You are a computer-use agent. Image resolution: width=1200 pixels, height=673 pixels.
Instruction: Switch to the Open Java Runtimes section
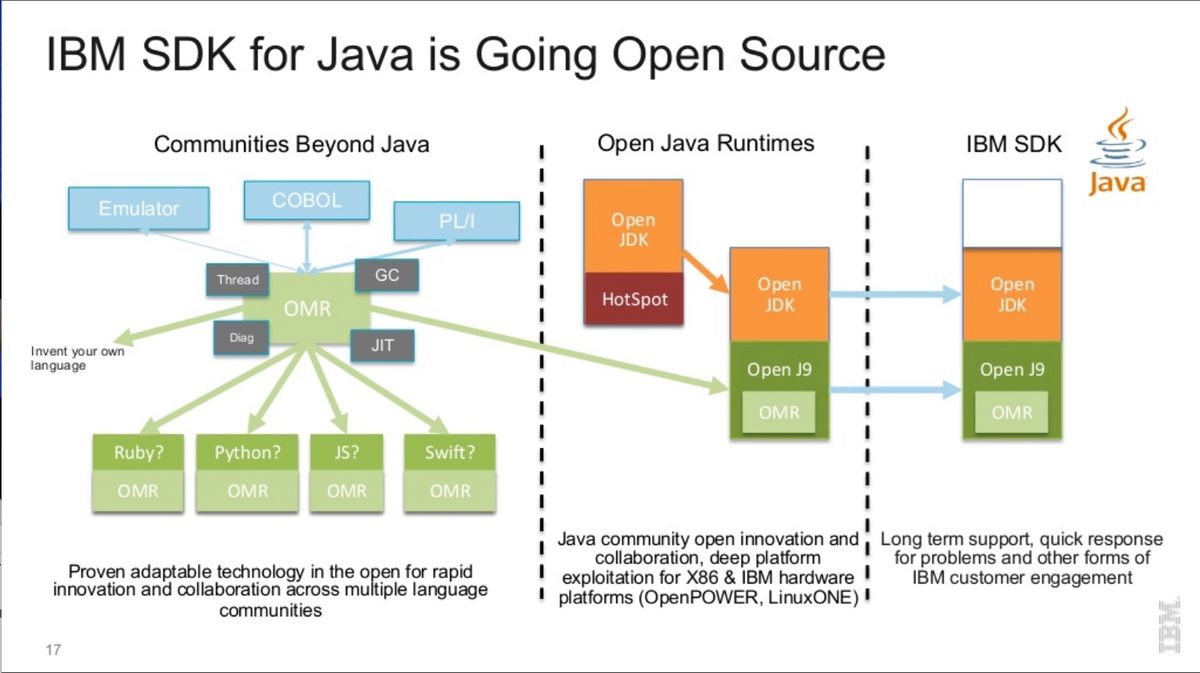tap(707, 142)
